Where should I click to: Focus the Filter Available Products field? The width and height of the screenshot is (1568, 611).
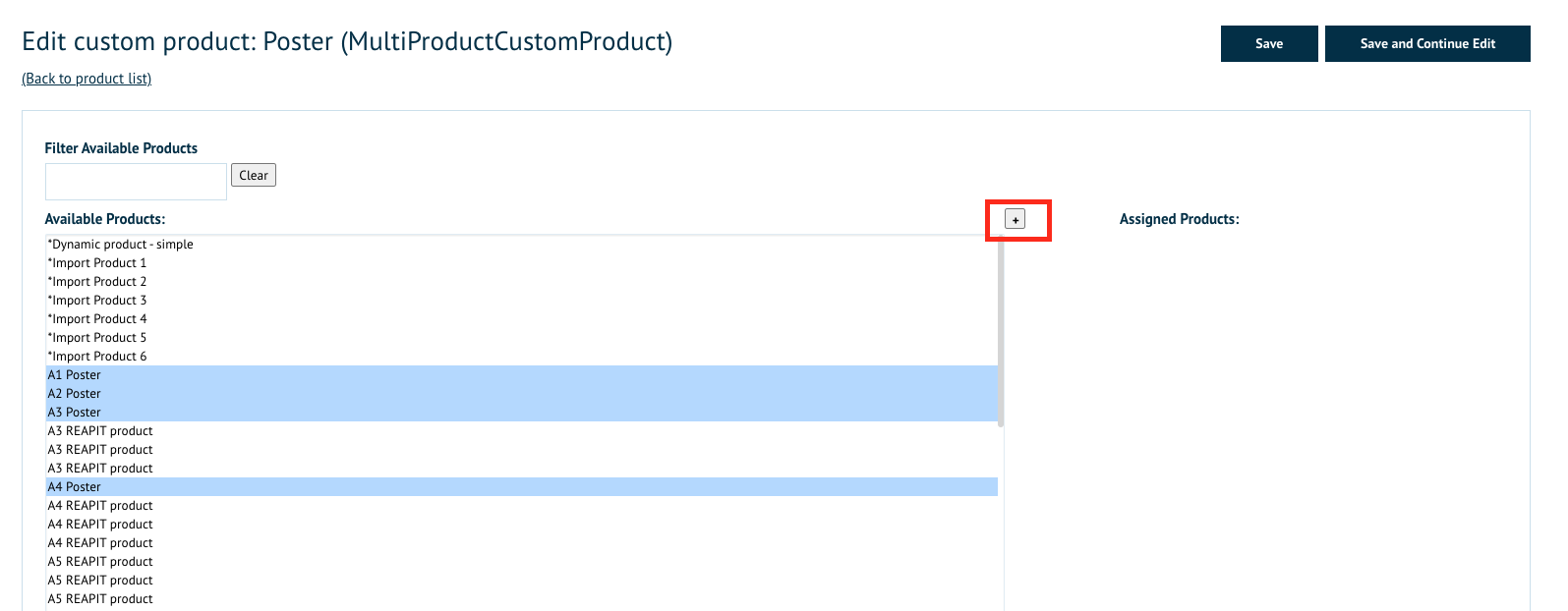pyautogui.click(x=136, y=182)
